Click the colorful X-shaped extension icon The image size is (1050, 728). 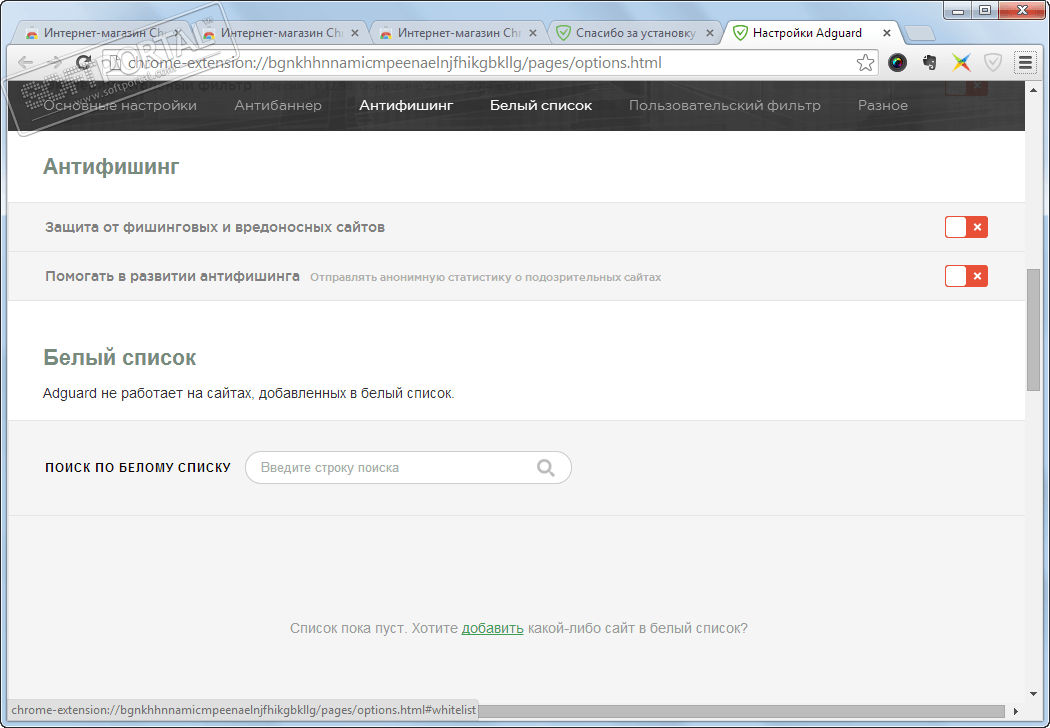(961, 63)
